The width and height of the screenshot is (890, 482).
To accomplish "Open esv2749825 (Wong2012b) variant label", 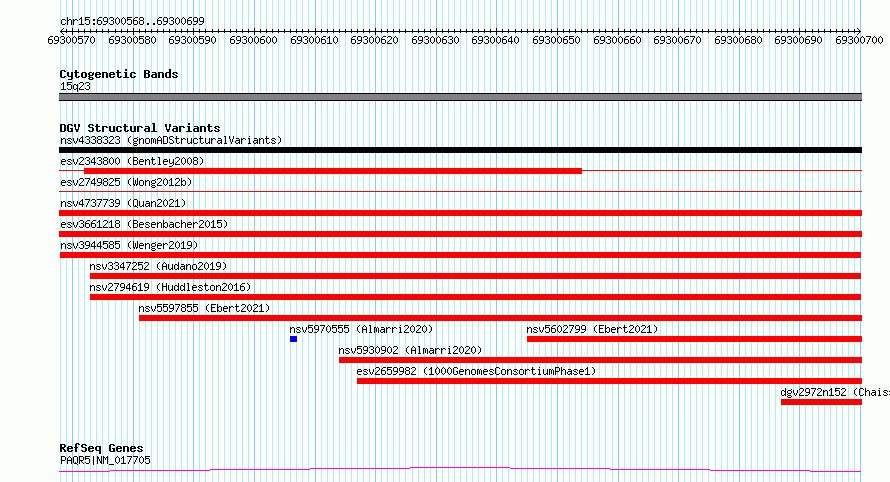I will pyautogui.click(x=126, y=182).
